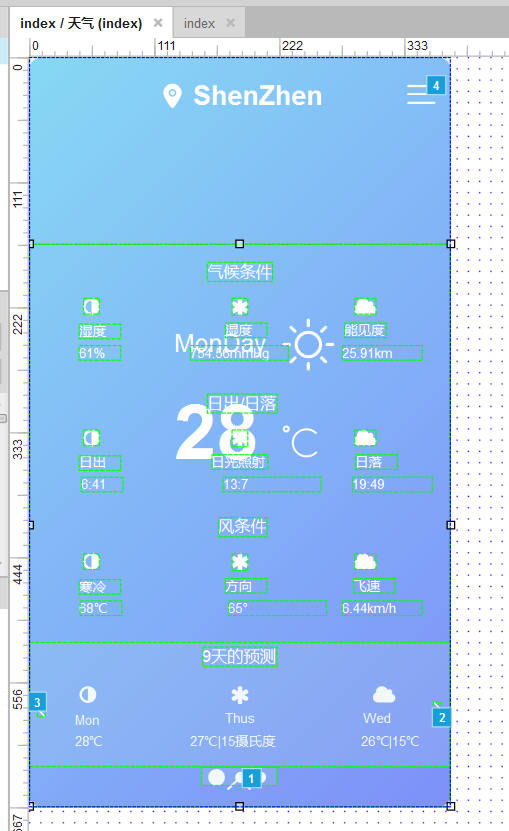The height and width of the screenshot is (831, 509).
Task: Select the snowflake icon above 方向
Action: click(x=240, y=562)
